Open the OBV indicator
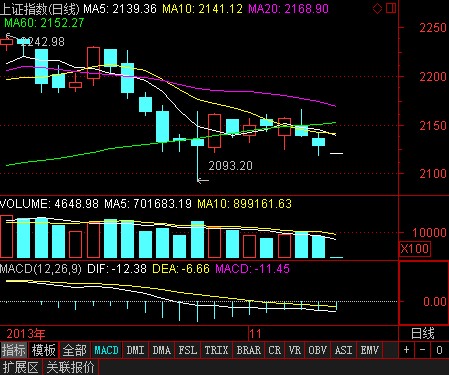The height and width of the screenshot is (375, 449). pos(317,350)
